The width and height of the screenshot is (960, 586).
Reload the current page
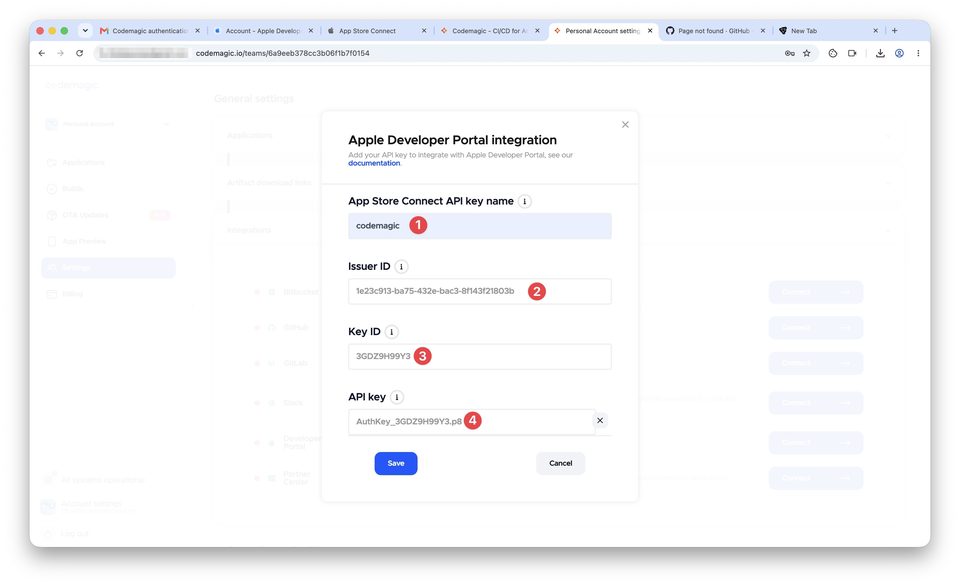[x=80, y=53]
